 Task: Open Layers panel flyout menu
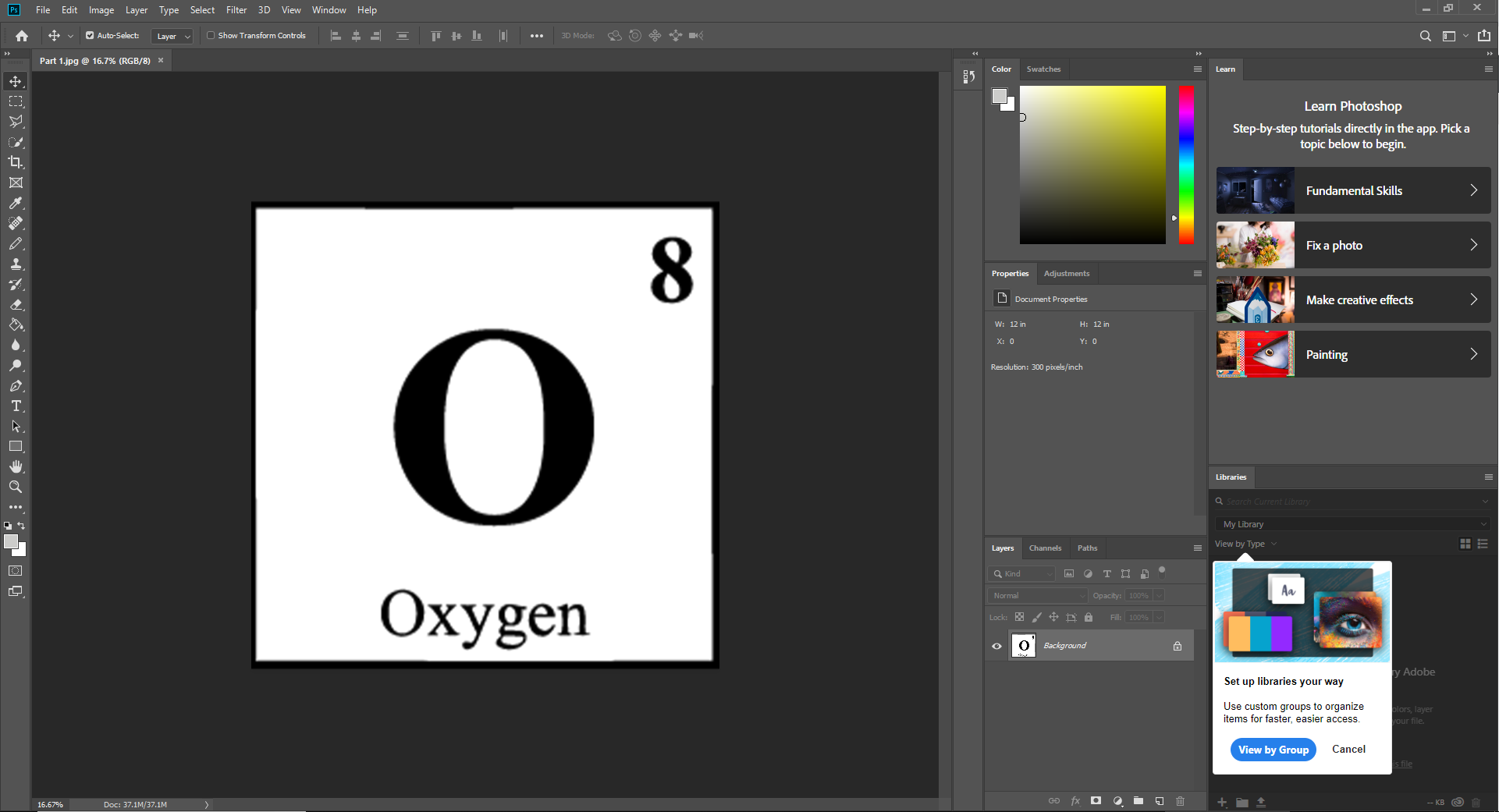1198,548
